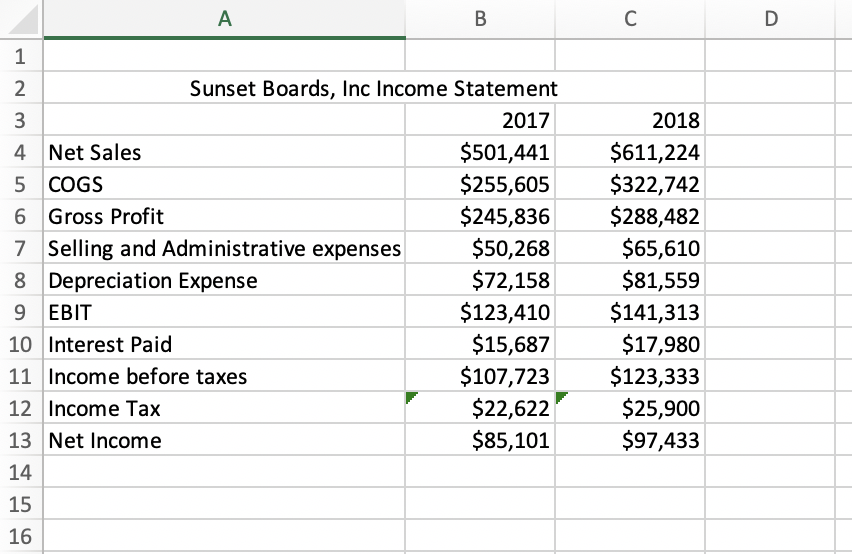The height and width of the screenshot is (554, 852).
Task: Click the $15,687 interest value
Action: click(480, 344)
